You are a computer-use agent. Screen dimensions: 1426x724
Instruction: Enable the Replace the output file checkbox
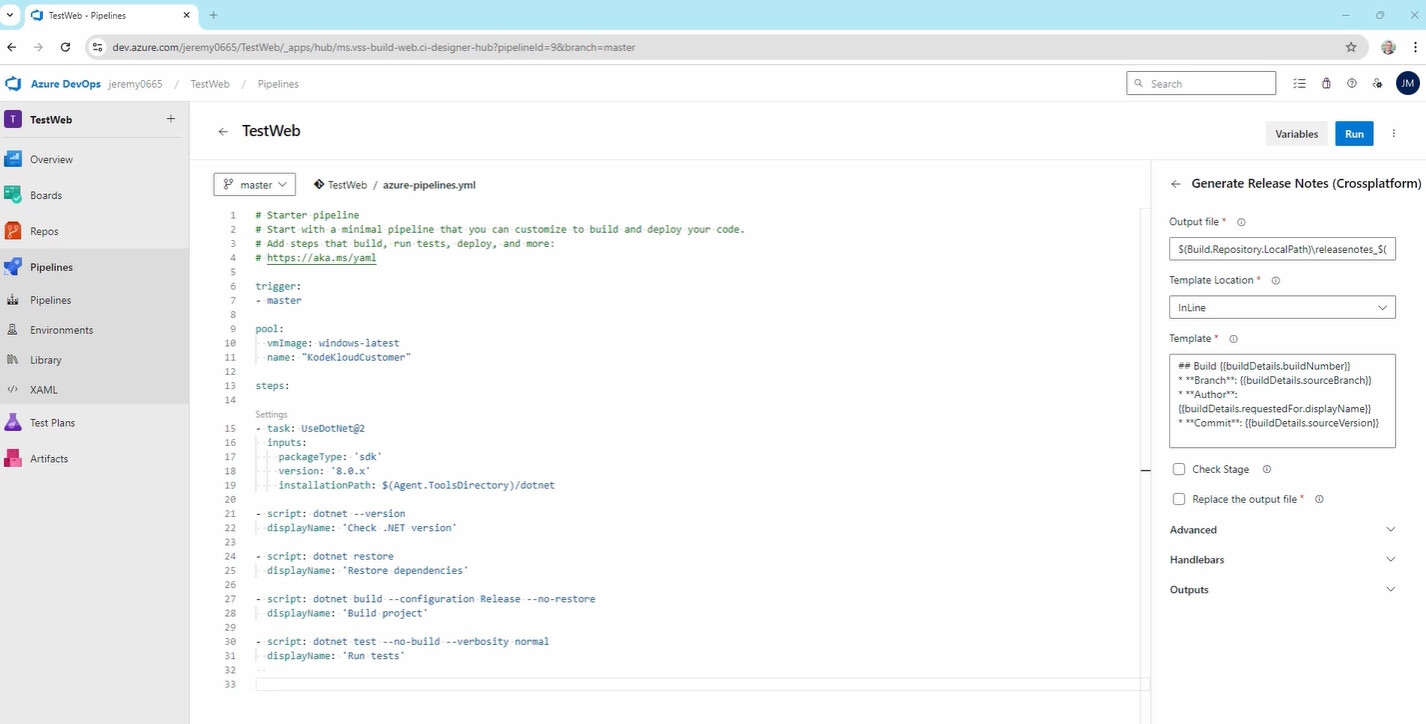1179,499
